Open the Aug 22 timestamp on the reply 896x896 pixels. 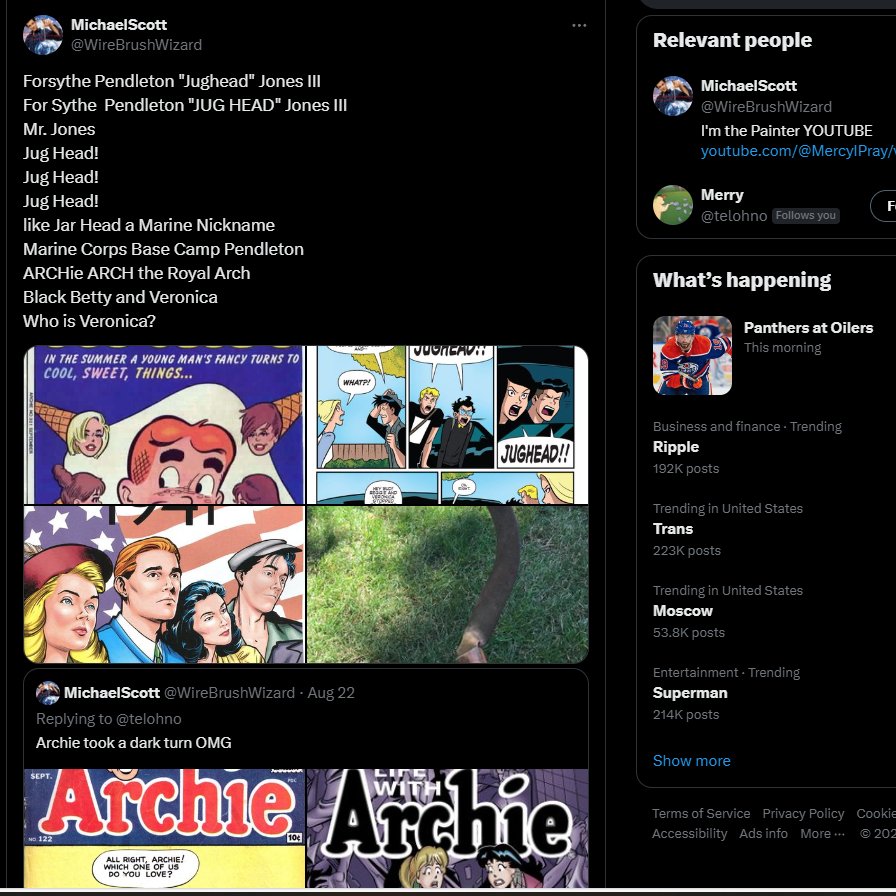[x=330, y=693]
